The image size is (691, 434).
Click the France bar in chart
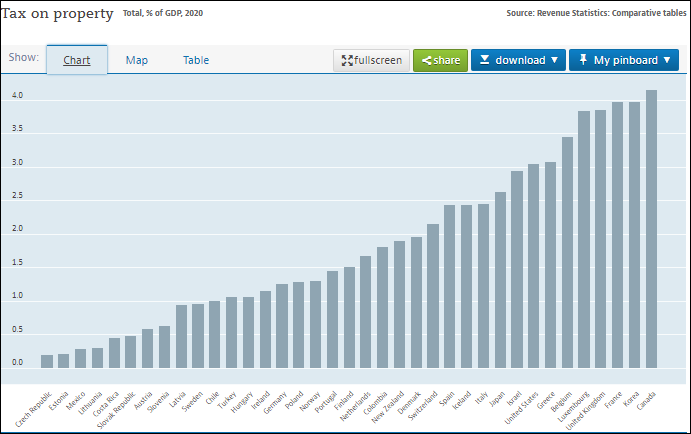point(617,235)
